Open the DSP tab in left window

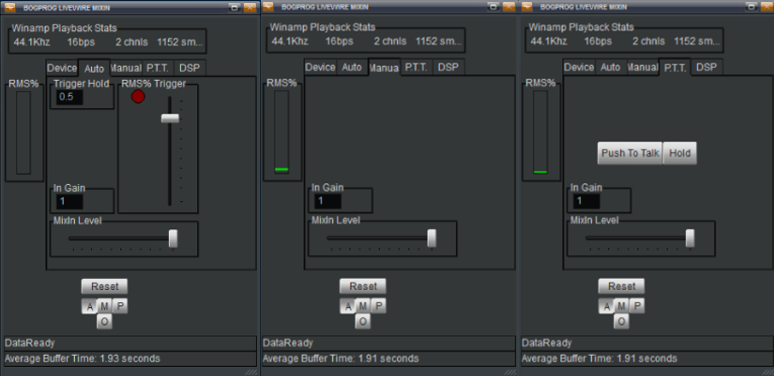point(190,68)
